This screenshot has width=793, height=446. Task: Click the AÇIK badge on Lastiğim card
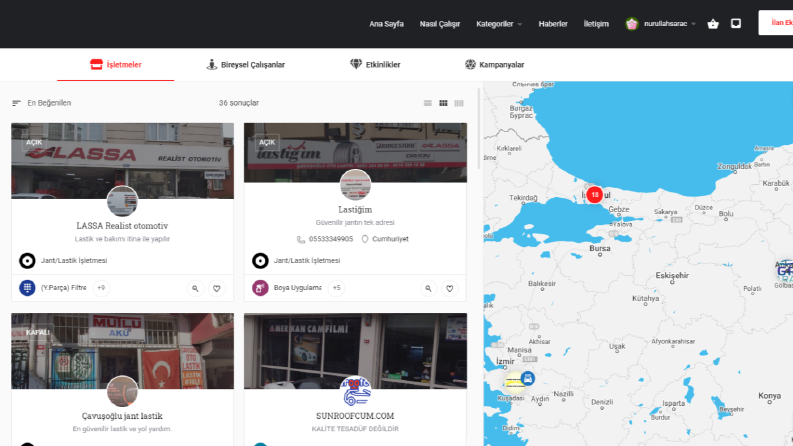coord(267,143)
